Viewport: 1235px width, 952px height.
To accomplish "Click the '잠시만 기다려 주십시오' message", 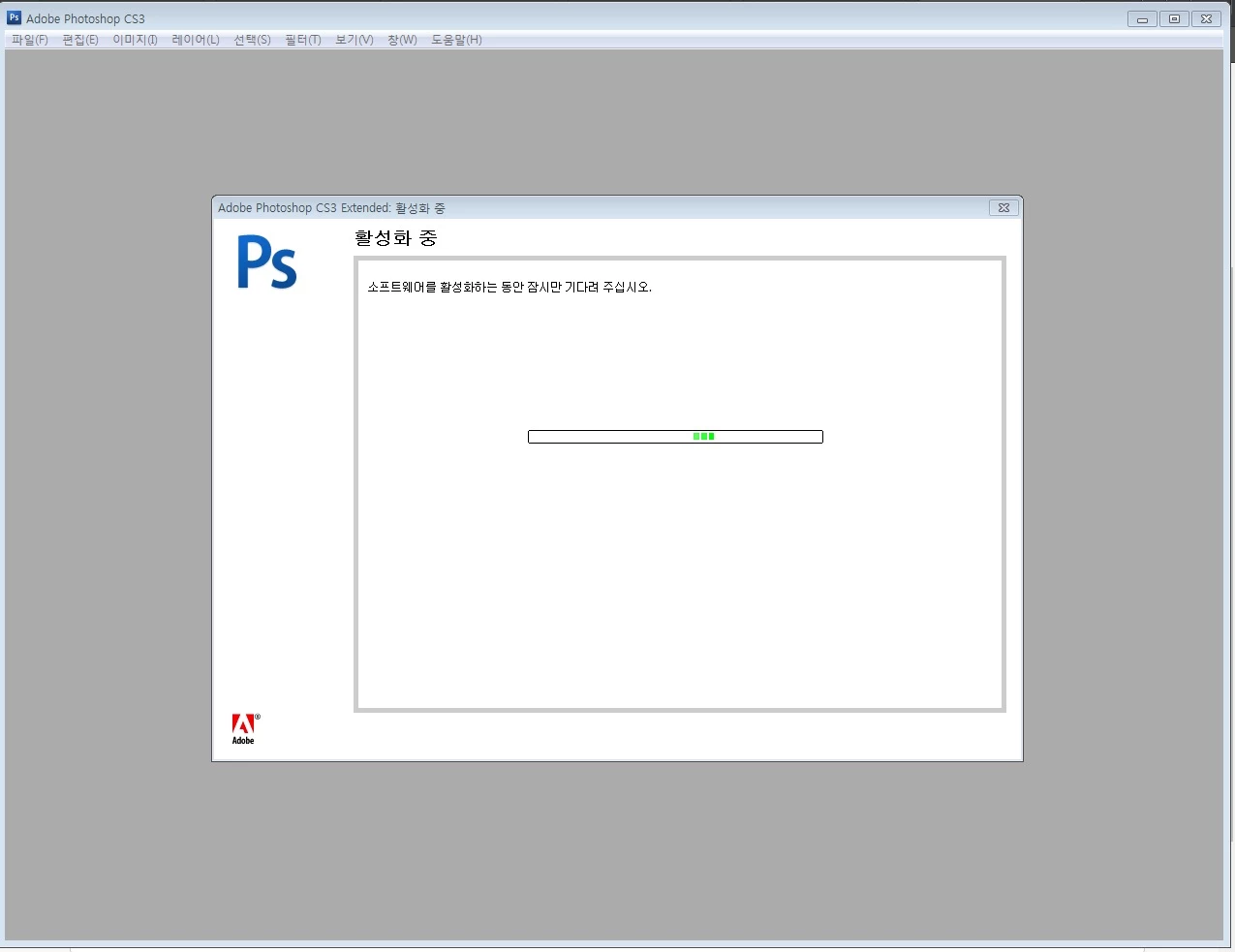I will [x=590, y=288].
